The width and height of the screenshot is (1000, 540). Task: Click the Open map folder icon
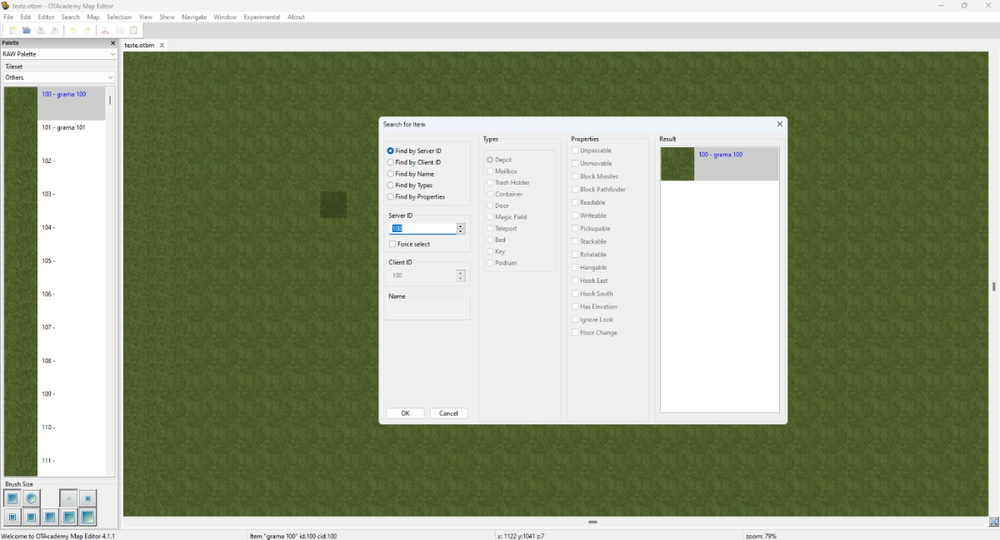point(26,31)
